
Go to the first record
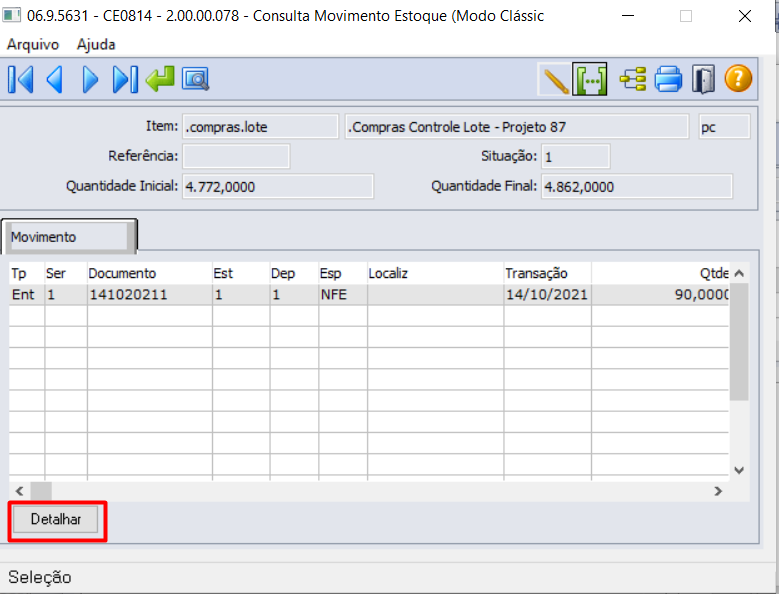21,79
